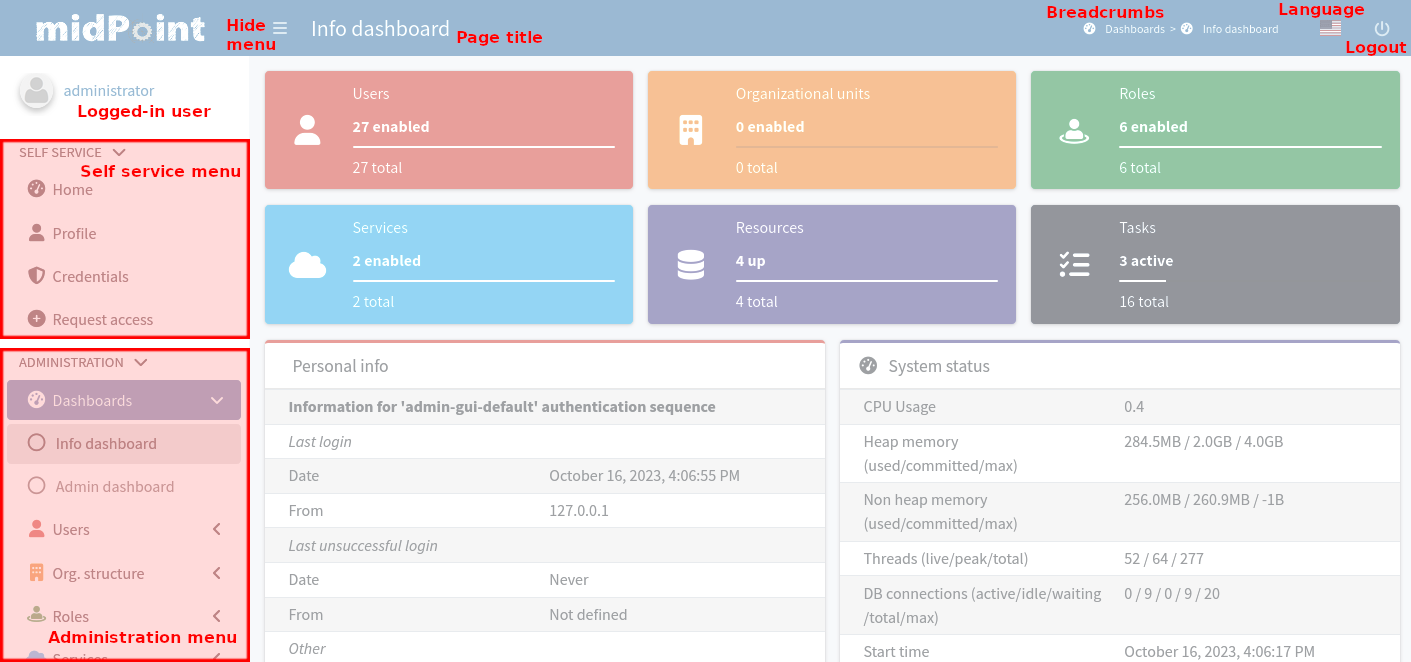Click the hamburger icon to hide the menu
This screenshot has width=1411, height=662.
click(x=281, y=26)
